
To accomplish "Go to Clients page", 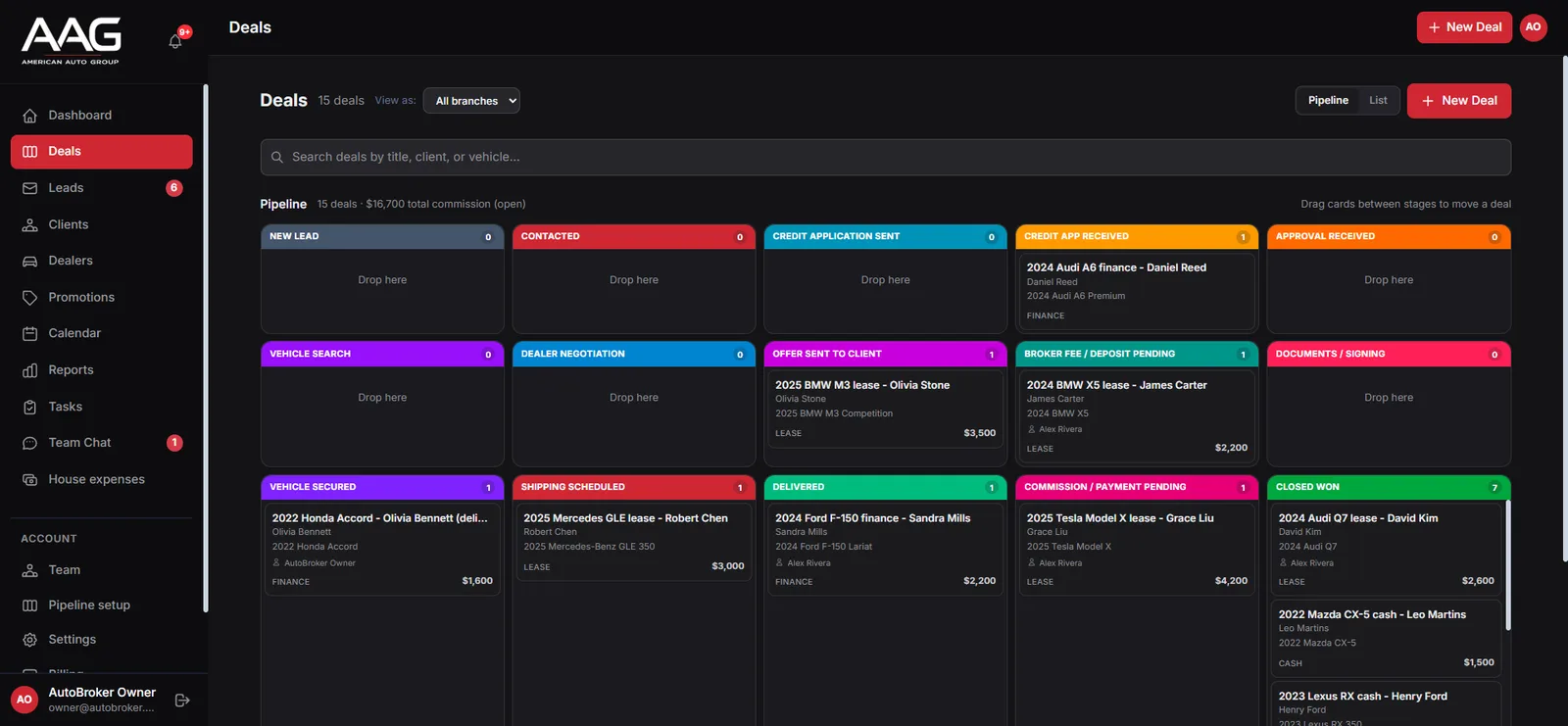I will point(102,224).
